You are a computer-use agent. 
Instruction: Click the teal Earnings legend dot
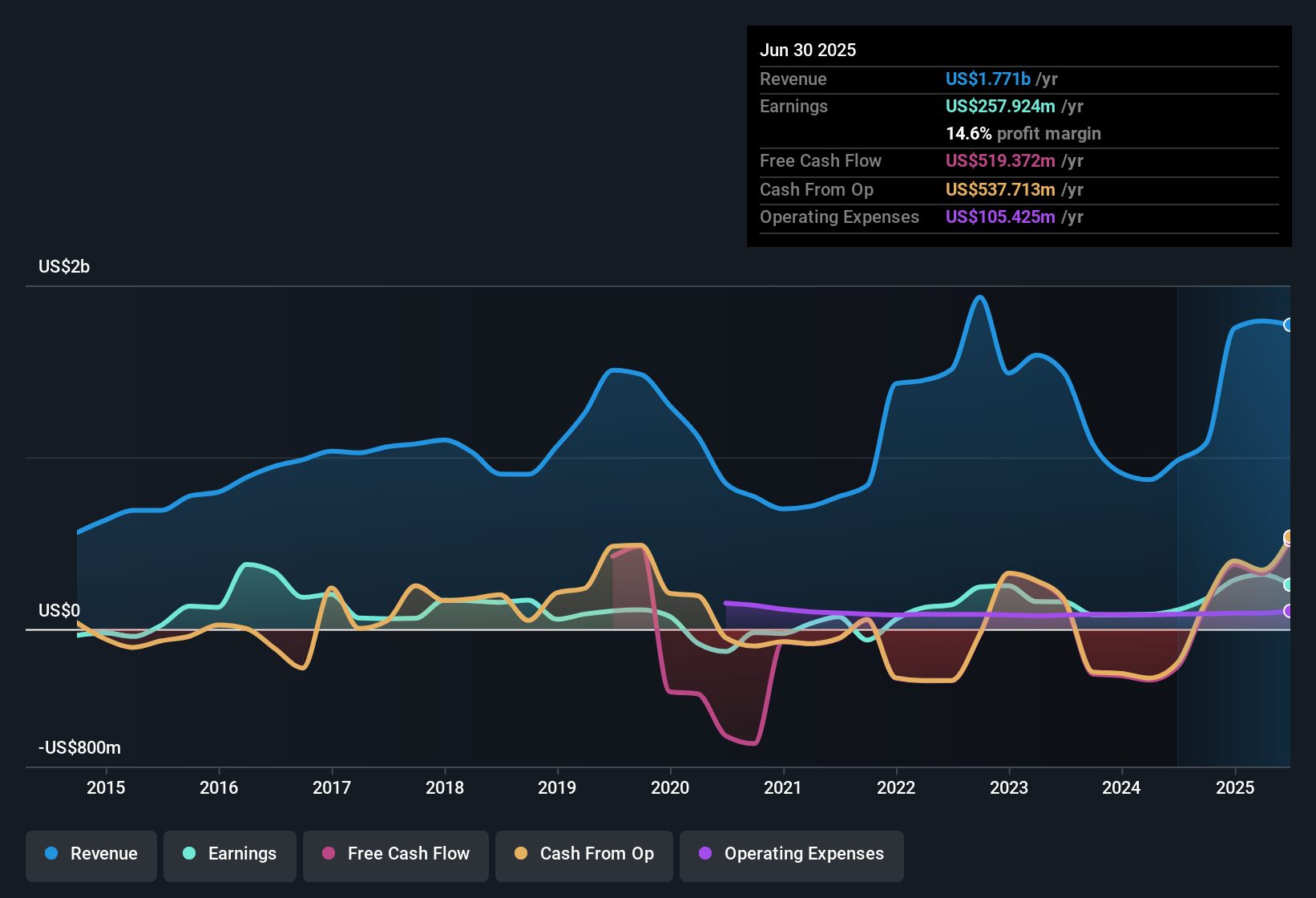[189, 853]
